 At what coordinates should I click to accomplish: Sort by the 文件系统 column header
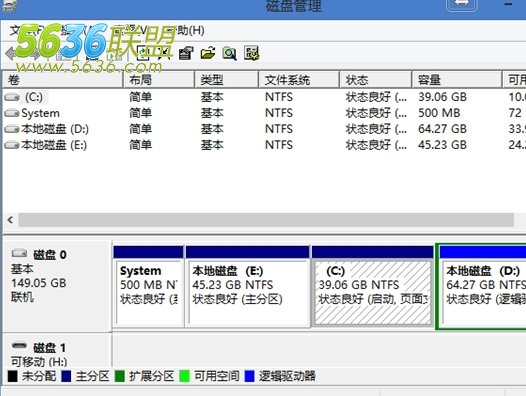[x=299, y=80]
